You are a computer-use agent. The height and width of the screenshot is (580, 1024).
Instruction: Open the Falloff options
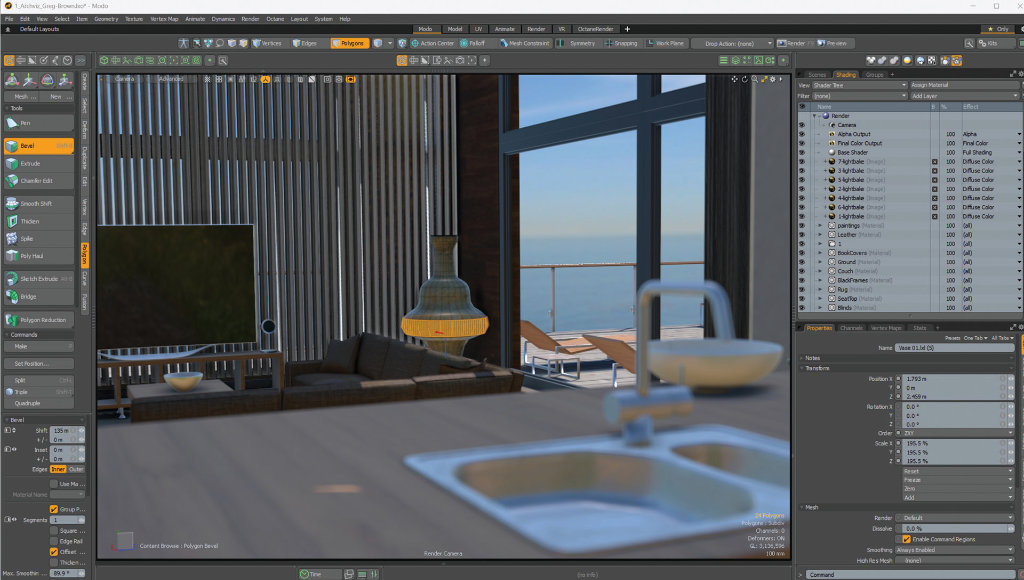473,43
